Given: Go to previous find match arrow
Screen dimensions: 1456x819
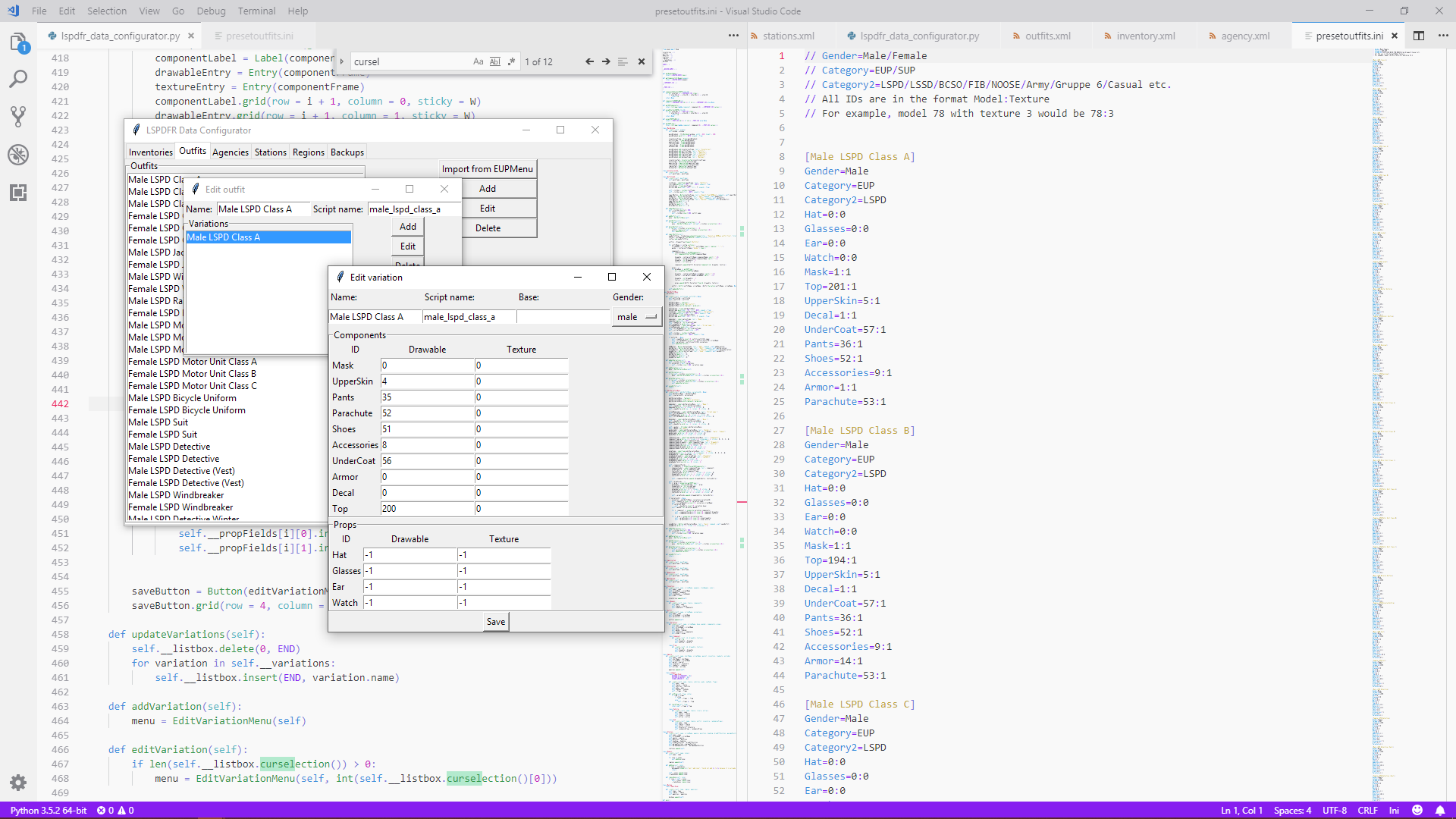Looking at the screenshot, I should 589,61.
